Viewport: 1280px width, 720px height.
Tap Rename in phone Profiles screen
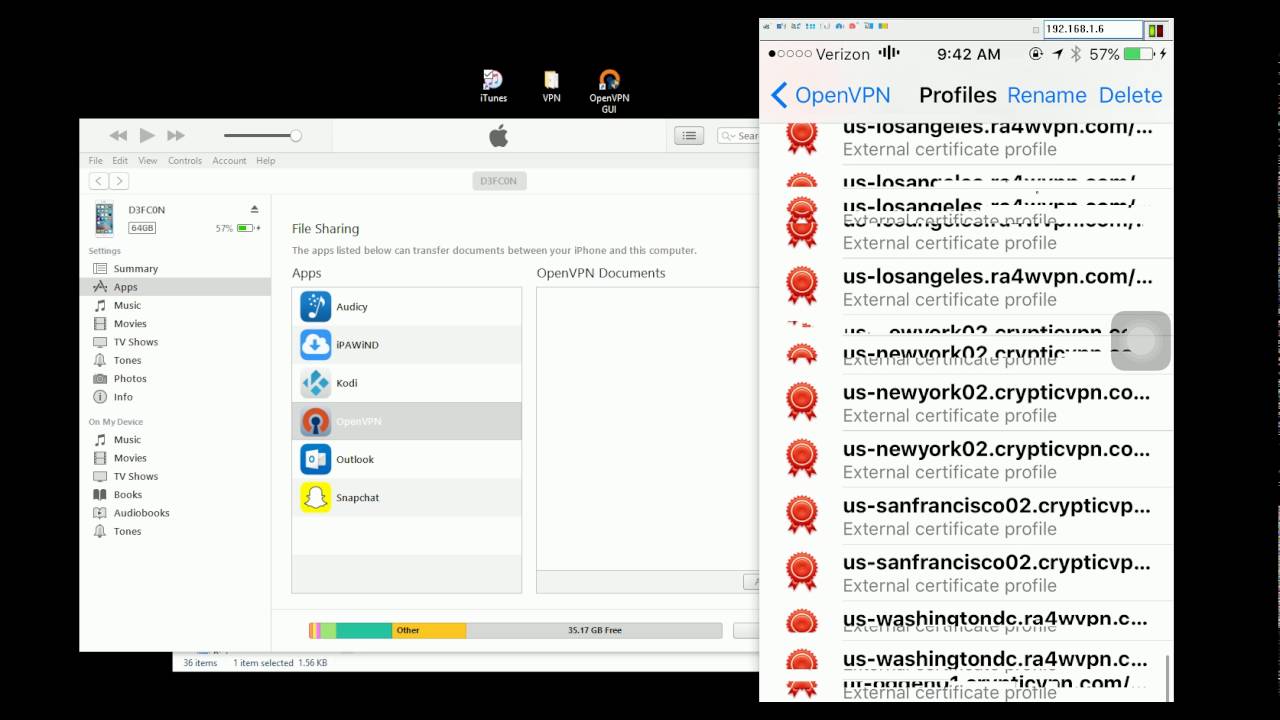(x=1047, y=95)
